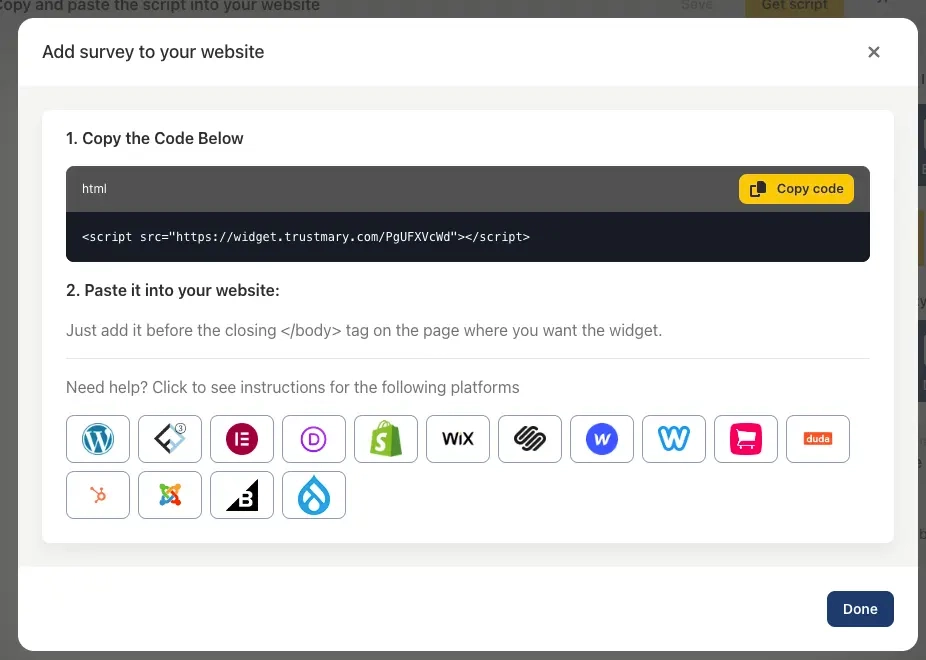This screenshot has height=660, width=926.
Task: Click the Copy code button
Action: pyautogui.click(x=796, y=189)
